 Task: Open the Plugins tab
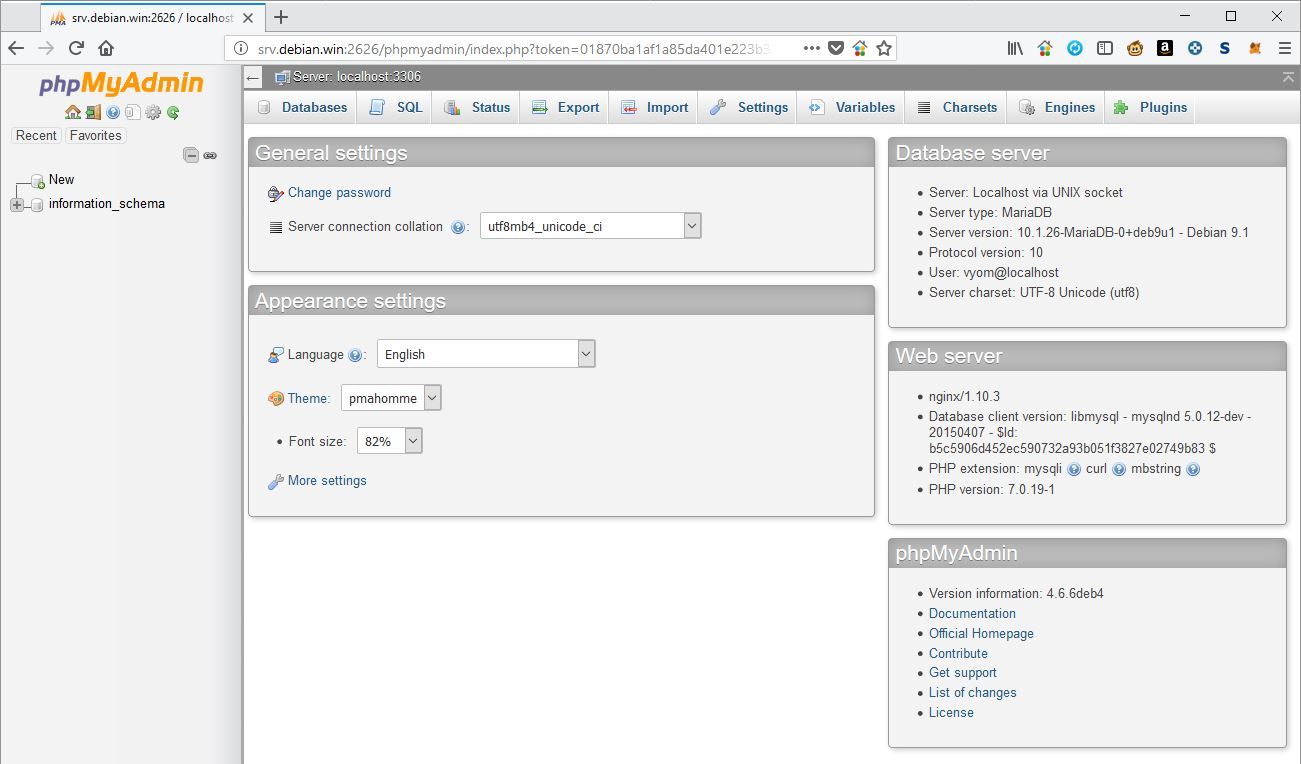click(x=1150, y=107)
